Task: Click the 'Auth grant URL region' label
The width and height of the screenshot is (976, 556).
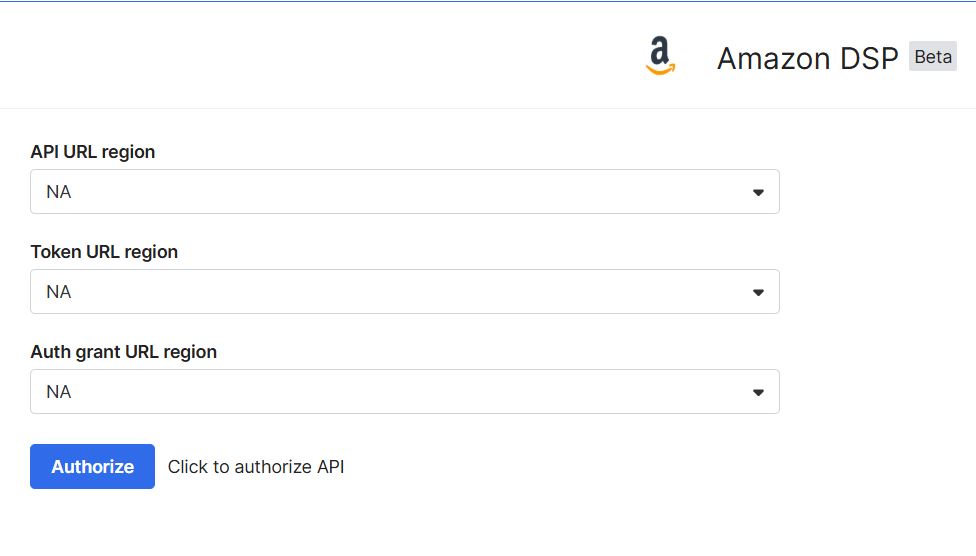Action: coord(124,352)
